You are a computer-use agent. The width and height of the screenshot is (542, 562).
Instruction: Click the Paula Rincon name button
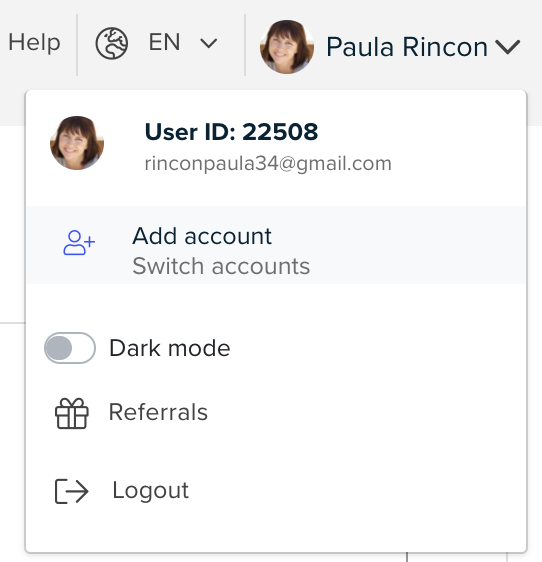[407, 47]
